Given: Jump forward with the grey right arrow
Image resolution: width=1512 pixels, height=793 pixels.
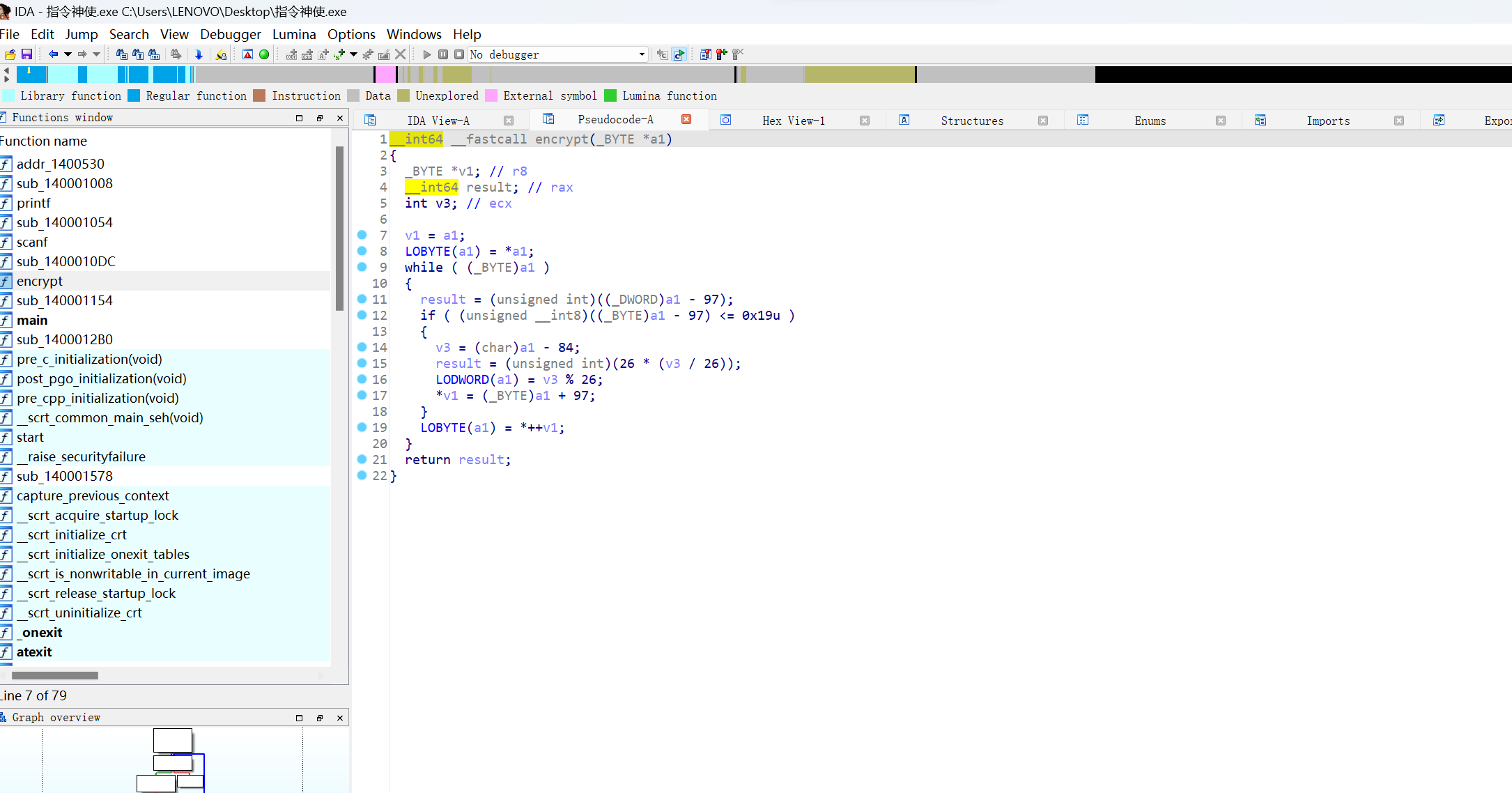Looking at the screenshot, I should click(82, 54).
